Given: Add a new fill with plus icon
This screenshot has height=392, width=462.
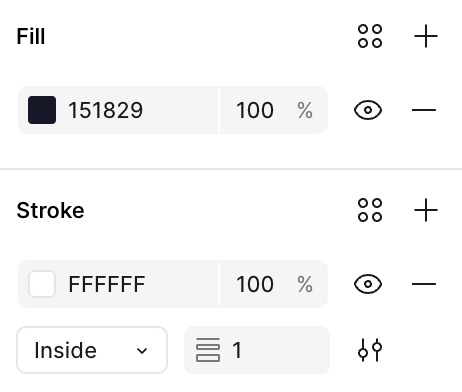Looking at the screenshot, I should click(x=426, y=36).
